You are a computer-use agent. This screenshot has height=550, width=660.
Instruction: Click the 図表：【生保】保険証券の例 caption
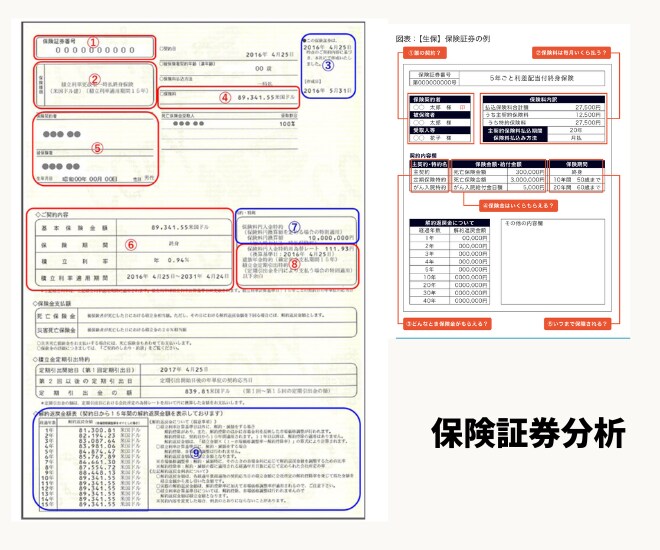442,39
